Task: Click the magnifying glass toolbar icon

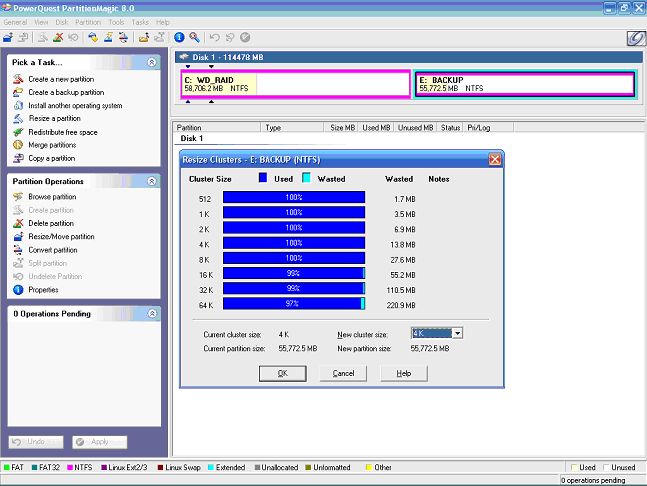Action: click(x=194, y=37)
